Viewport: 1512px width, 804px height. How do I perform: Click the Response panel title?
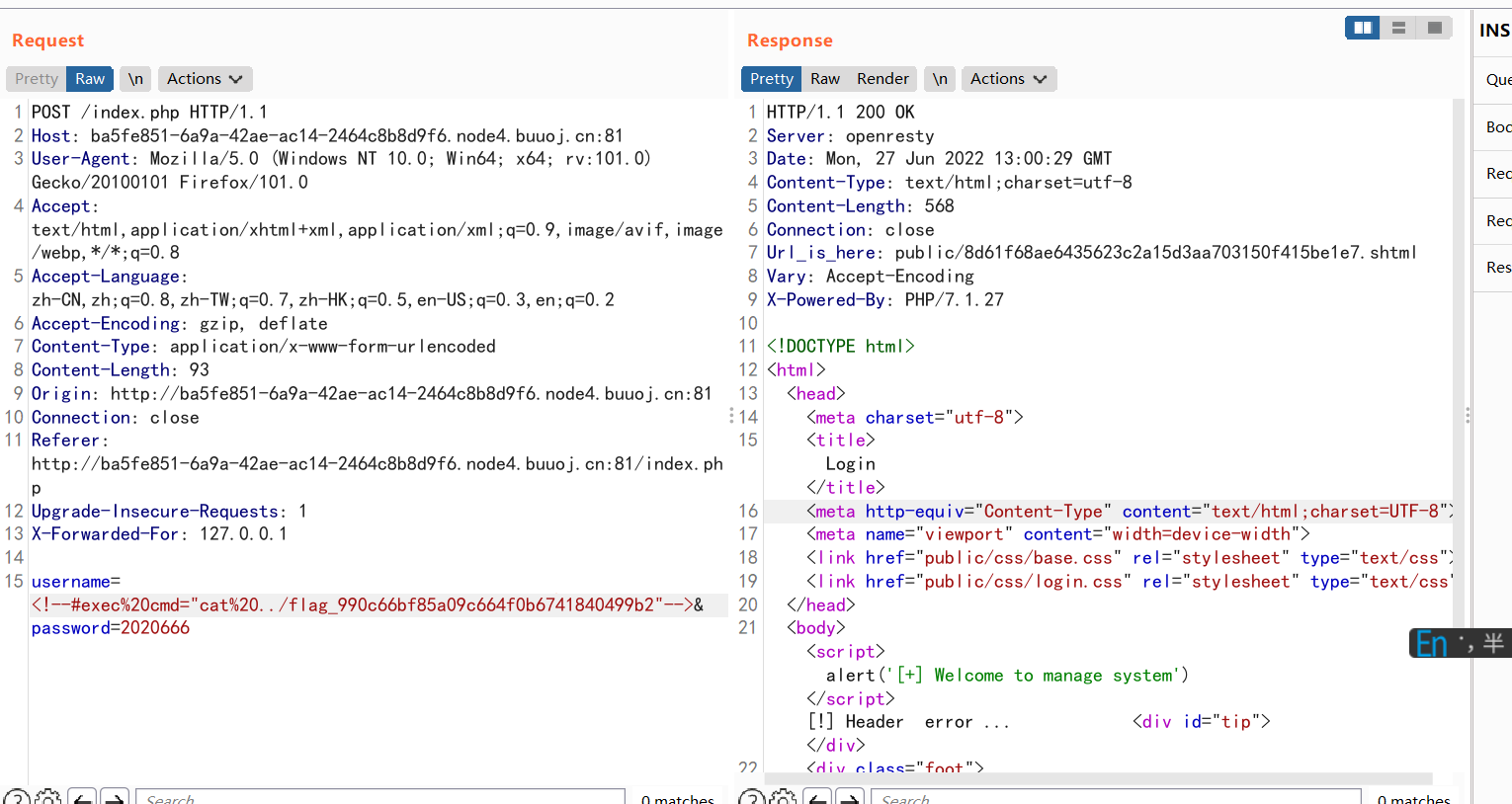point(790,40)
